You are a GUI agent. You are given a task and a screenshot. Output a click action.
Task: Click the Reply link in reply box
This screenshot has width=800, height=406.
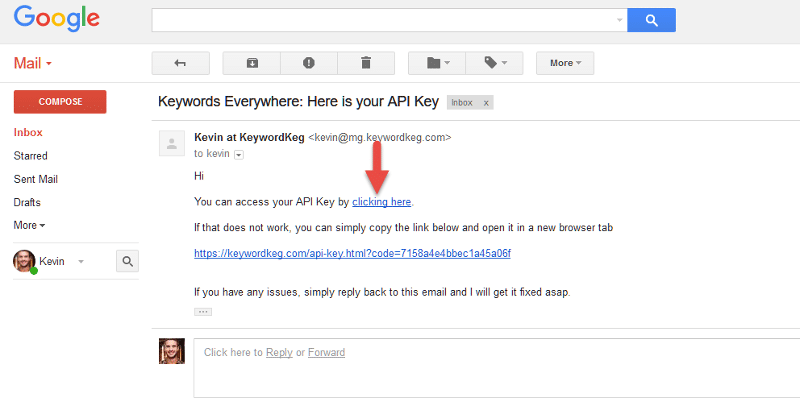tap(279, 352)
